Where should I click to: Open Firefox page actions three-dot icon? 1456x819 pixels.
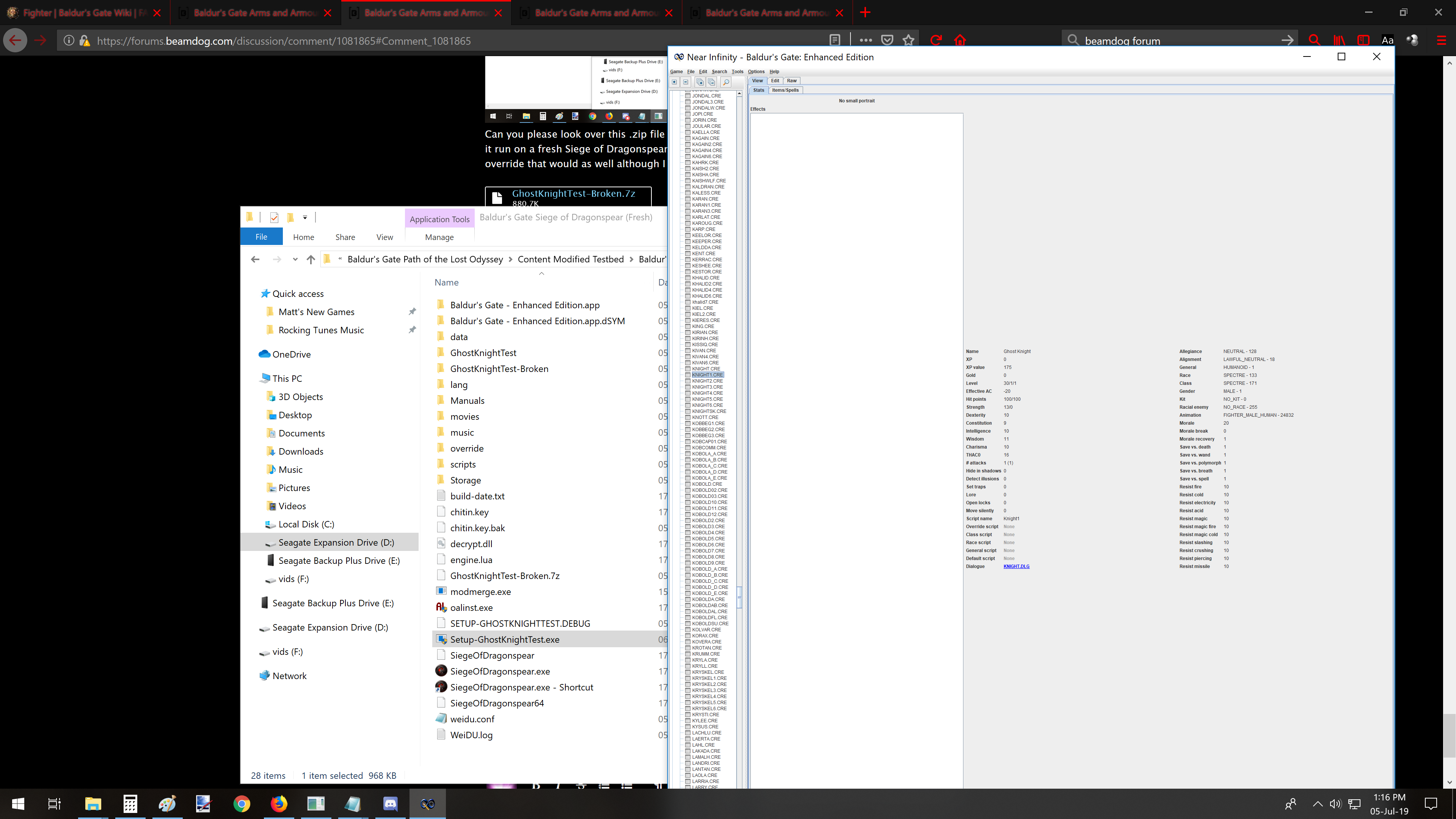[865, 40]
